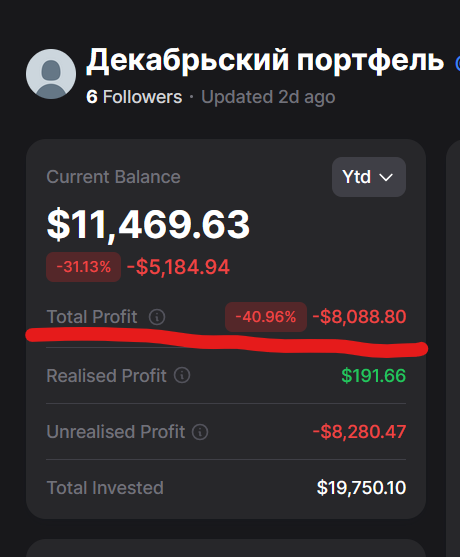
Task: Open the Unrealised Profit info icon
Action: pos(200,432)
